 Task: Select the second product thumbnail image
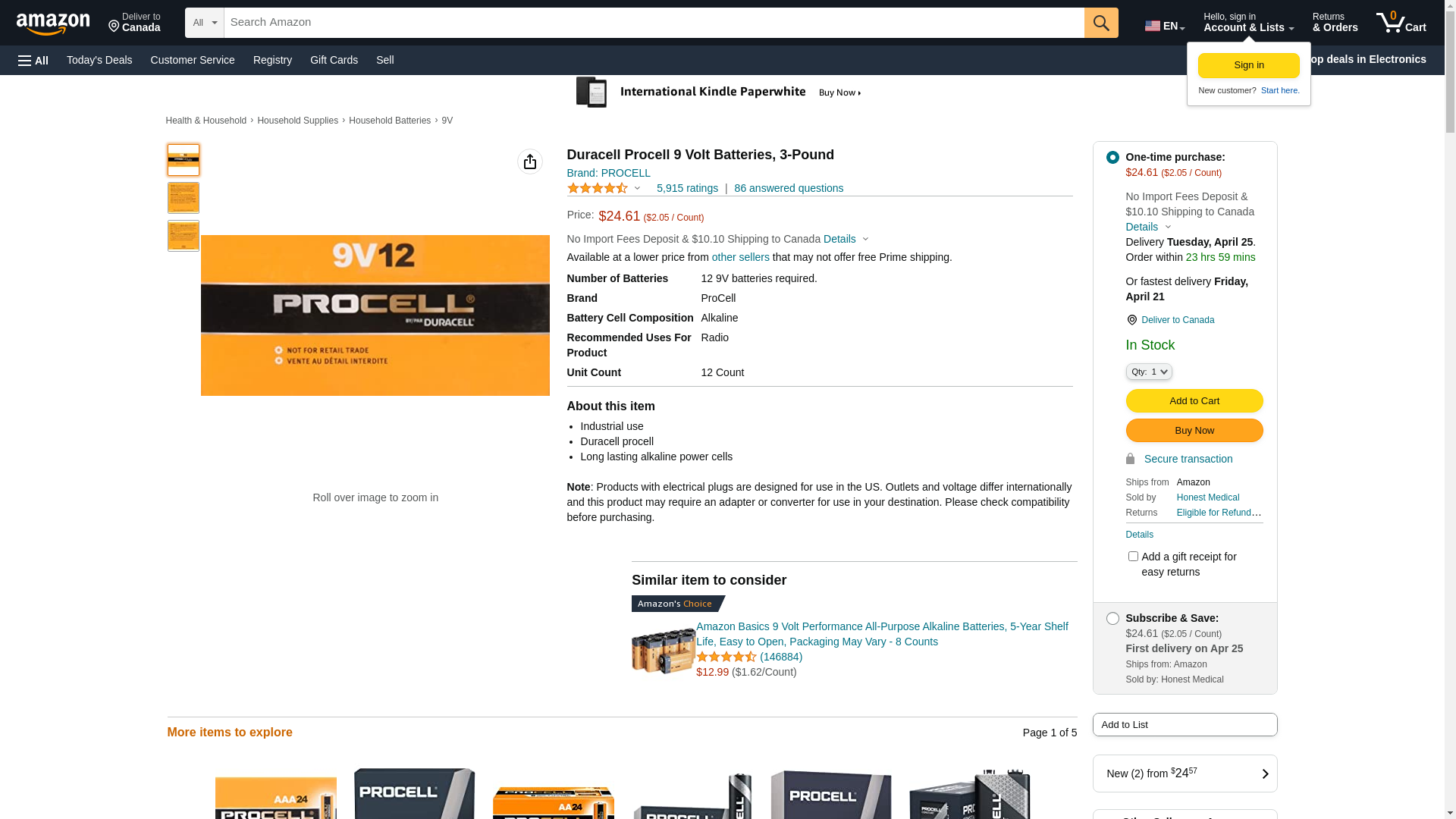(183, 198)
